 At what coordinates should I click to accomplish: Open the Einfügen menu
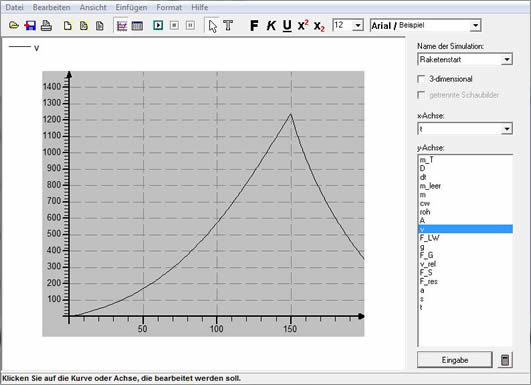[x=131, y=7]
